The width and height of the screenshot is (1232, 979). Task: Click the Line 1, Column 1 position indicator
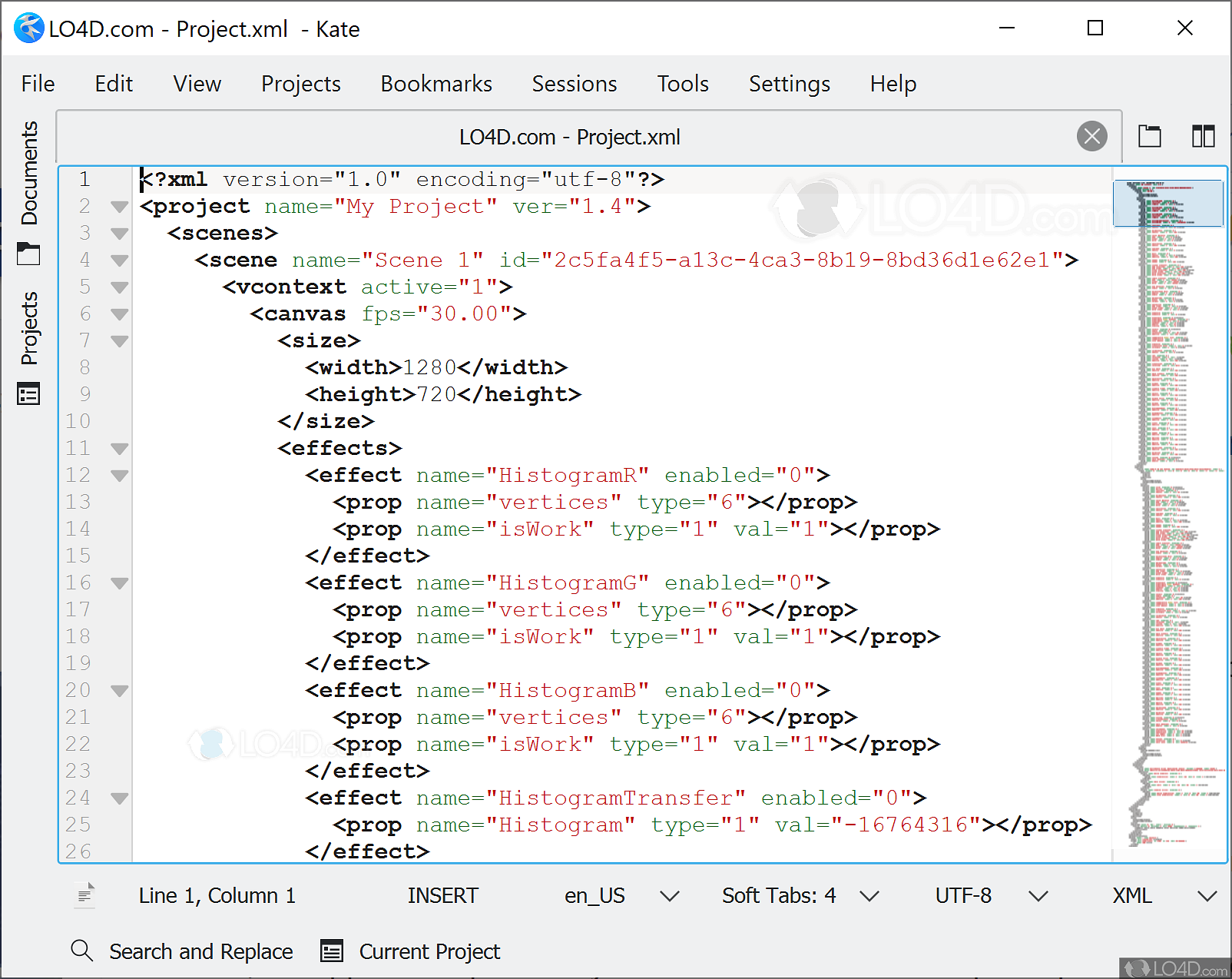[x=217, y=896]
